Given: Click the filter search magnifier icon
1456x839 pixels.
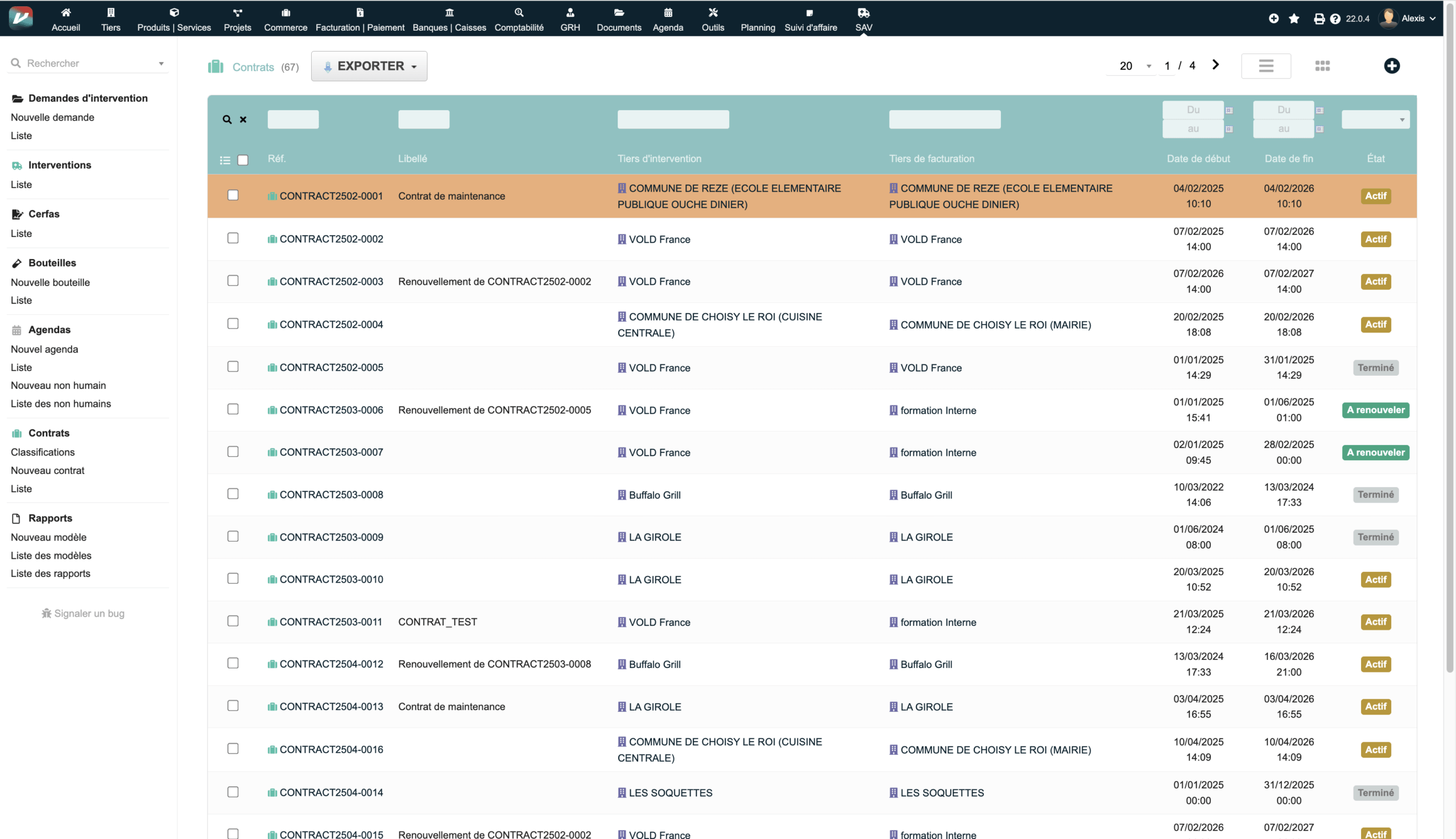Looking at the screenshot, I should point(227,119).
